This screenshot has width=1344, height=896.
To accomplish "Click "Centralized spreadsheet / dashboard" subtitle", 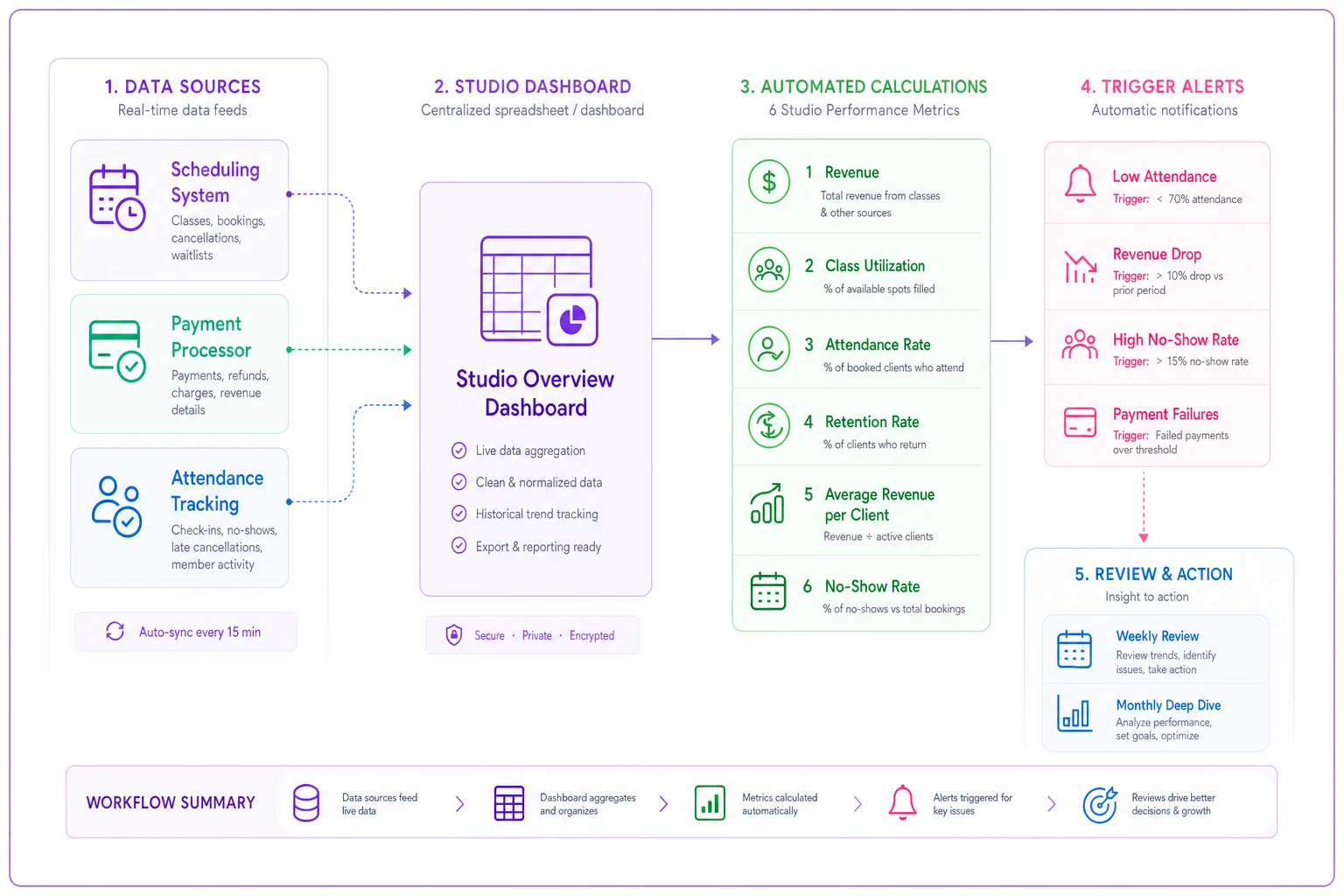I will tap(532, 110).
